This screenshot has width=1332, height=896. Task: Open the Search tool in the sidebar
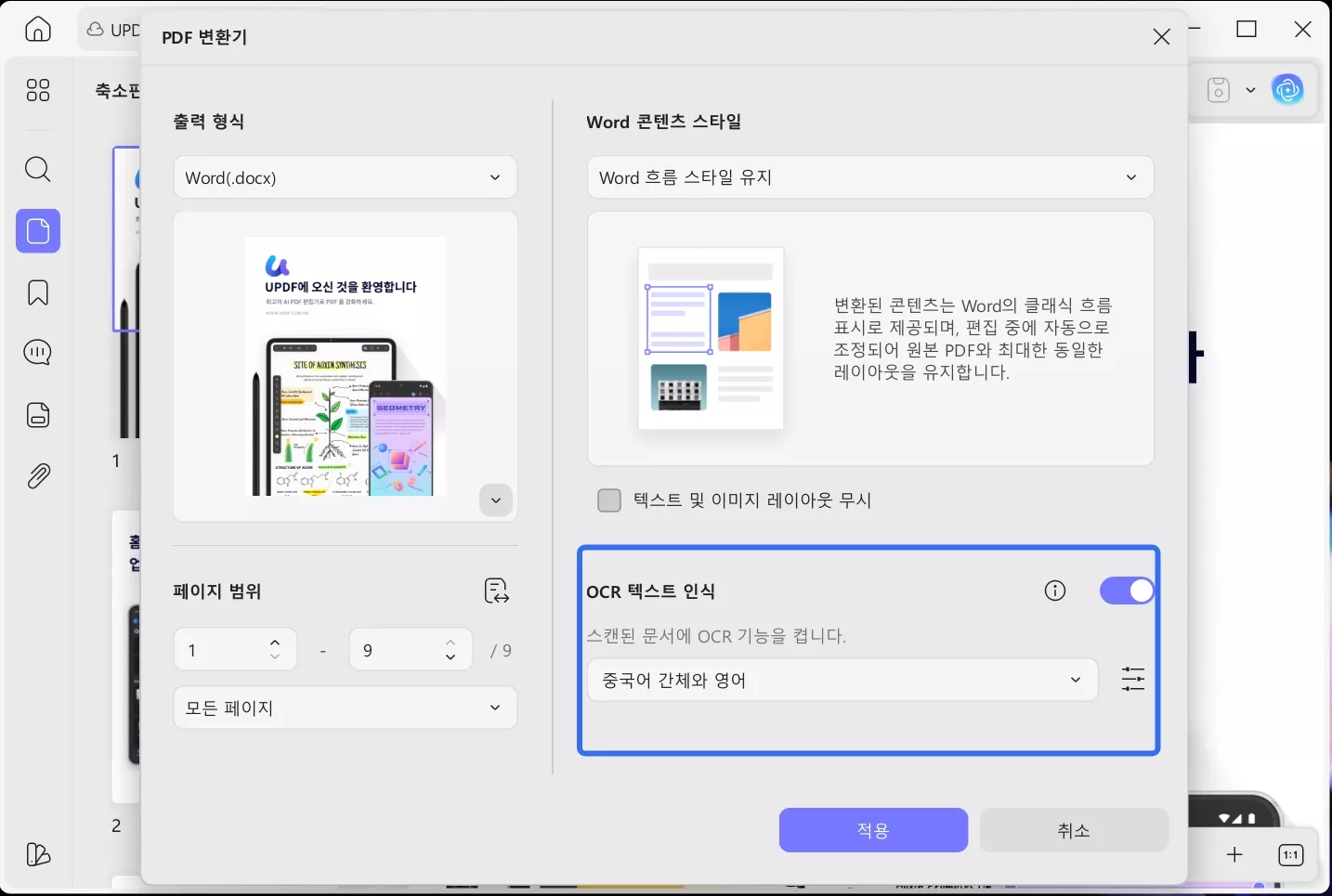click(x=37, y=169)
